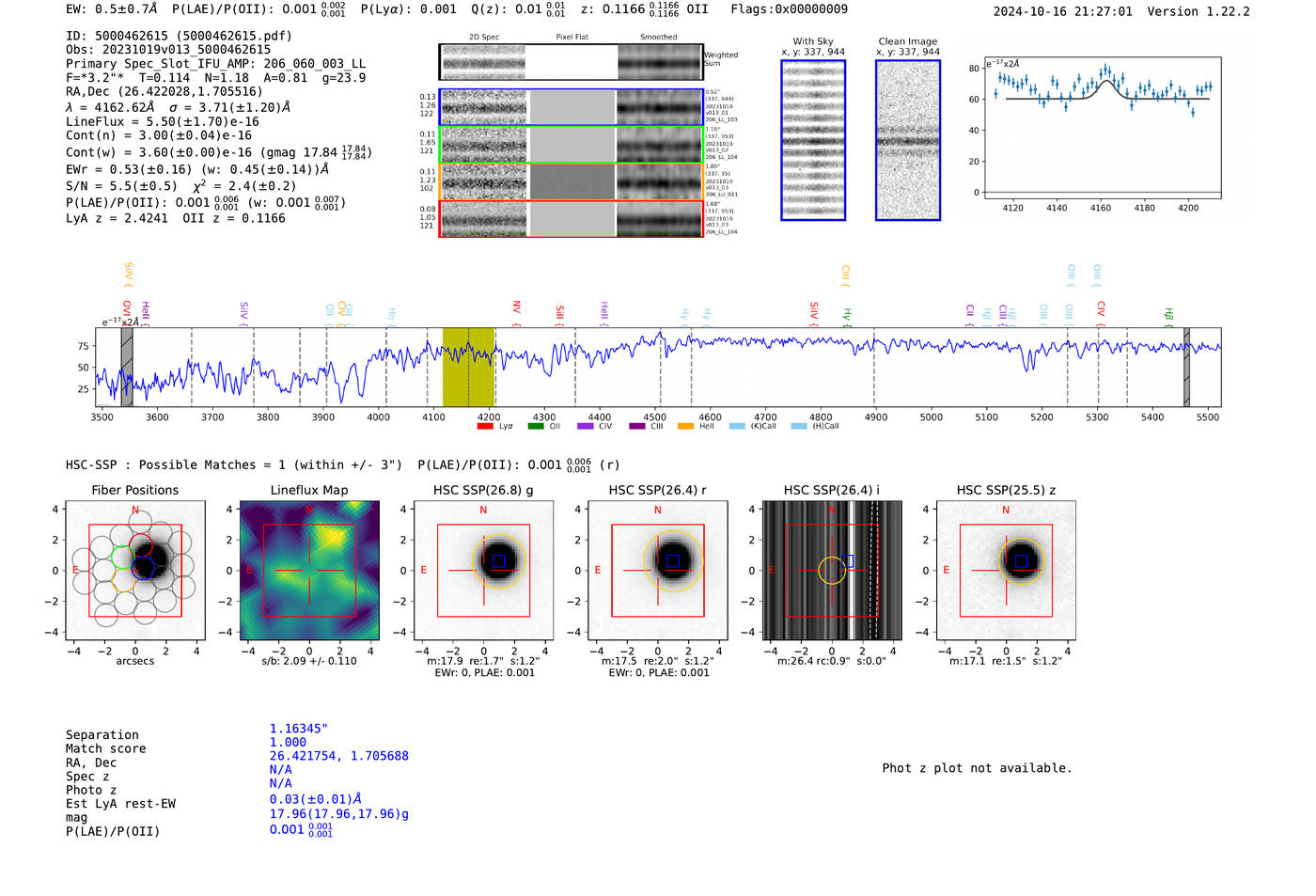Click the 's/b: 2.09 +/- 0.110' label
The height and width of the screenshot is (896, 1316).
(x=309, y=661)
